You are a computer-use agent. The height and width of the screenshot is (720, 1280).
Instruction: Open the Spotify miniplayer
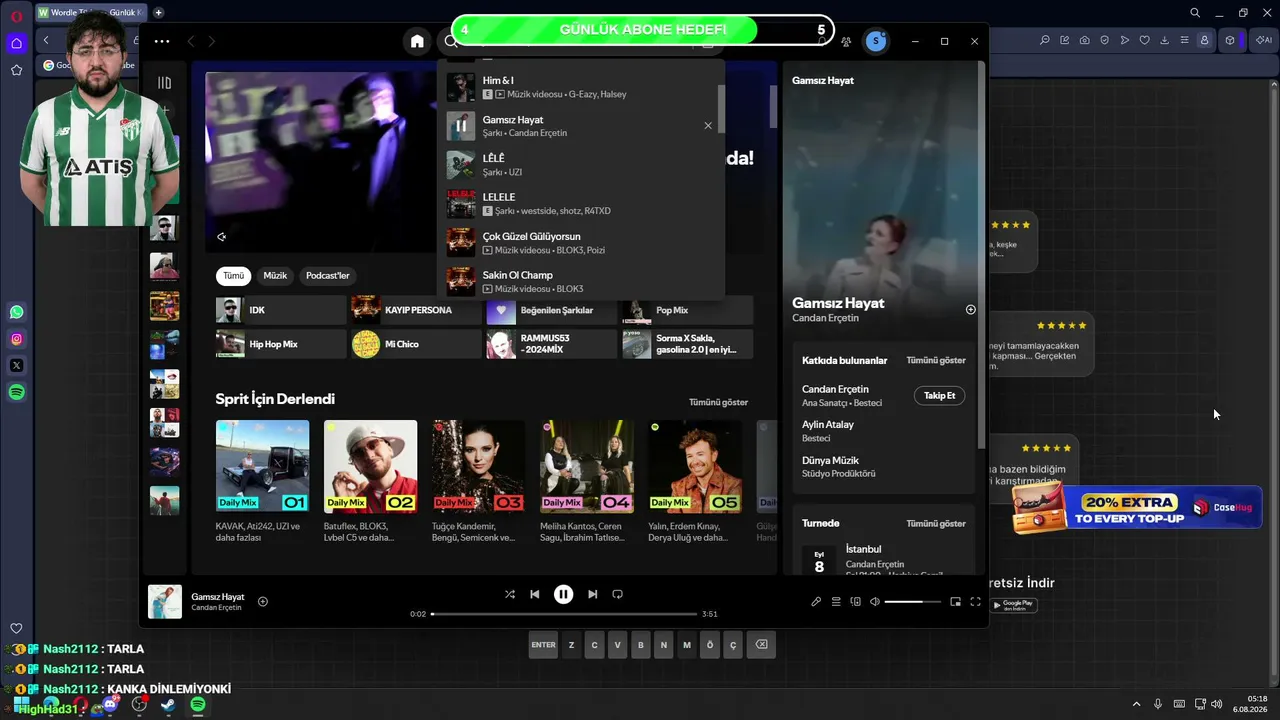tap(955, 602)
